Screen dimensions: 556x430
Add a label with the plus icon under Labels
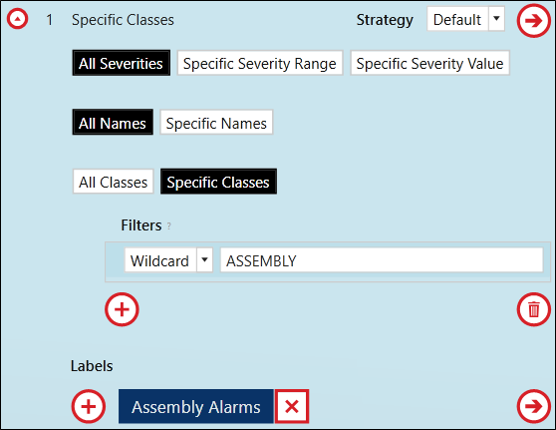(88, 406)
